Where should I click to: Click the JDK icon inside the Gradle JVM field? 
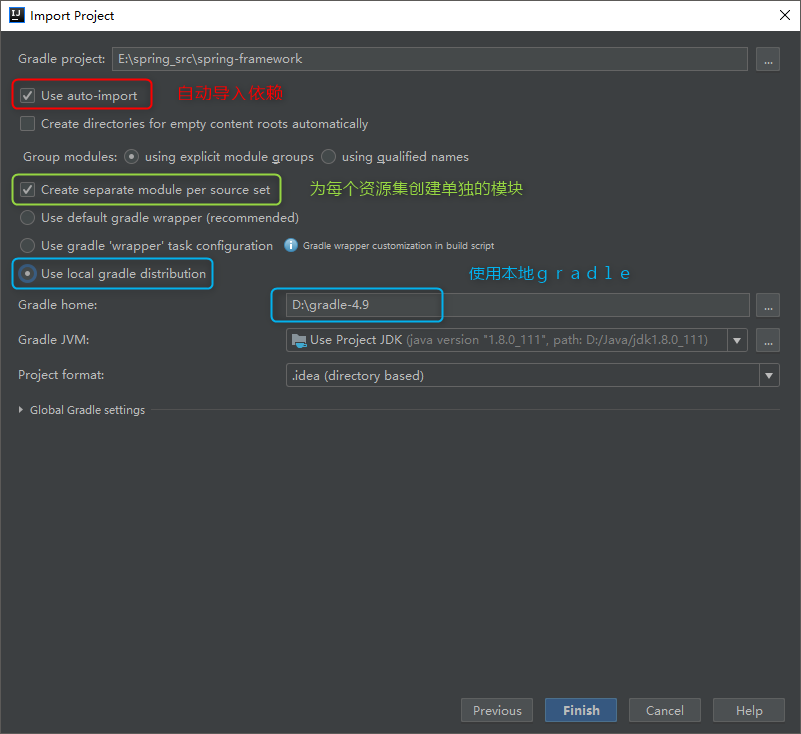297,339
